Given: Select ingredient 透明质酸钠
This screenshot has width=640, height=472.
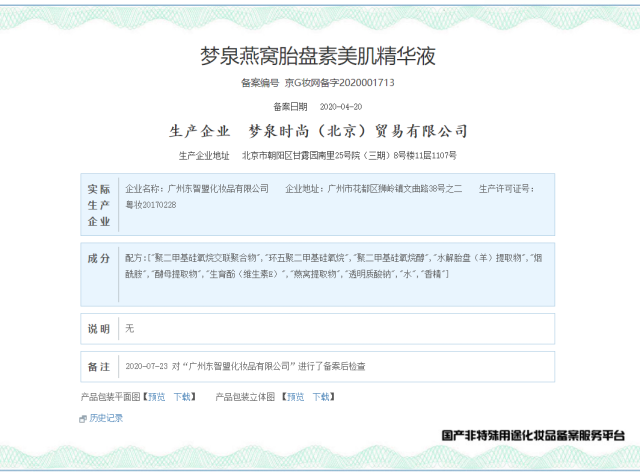Looking at the screenshot, I should point(371,274).
